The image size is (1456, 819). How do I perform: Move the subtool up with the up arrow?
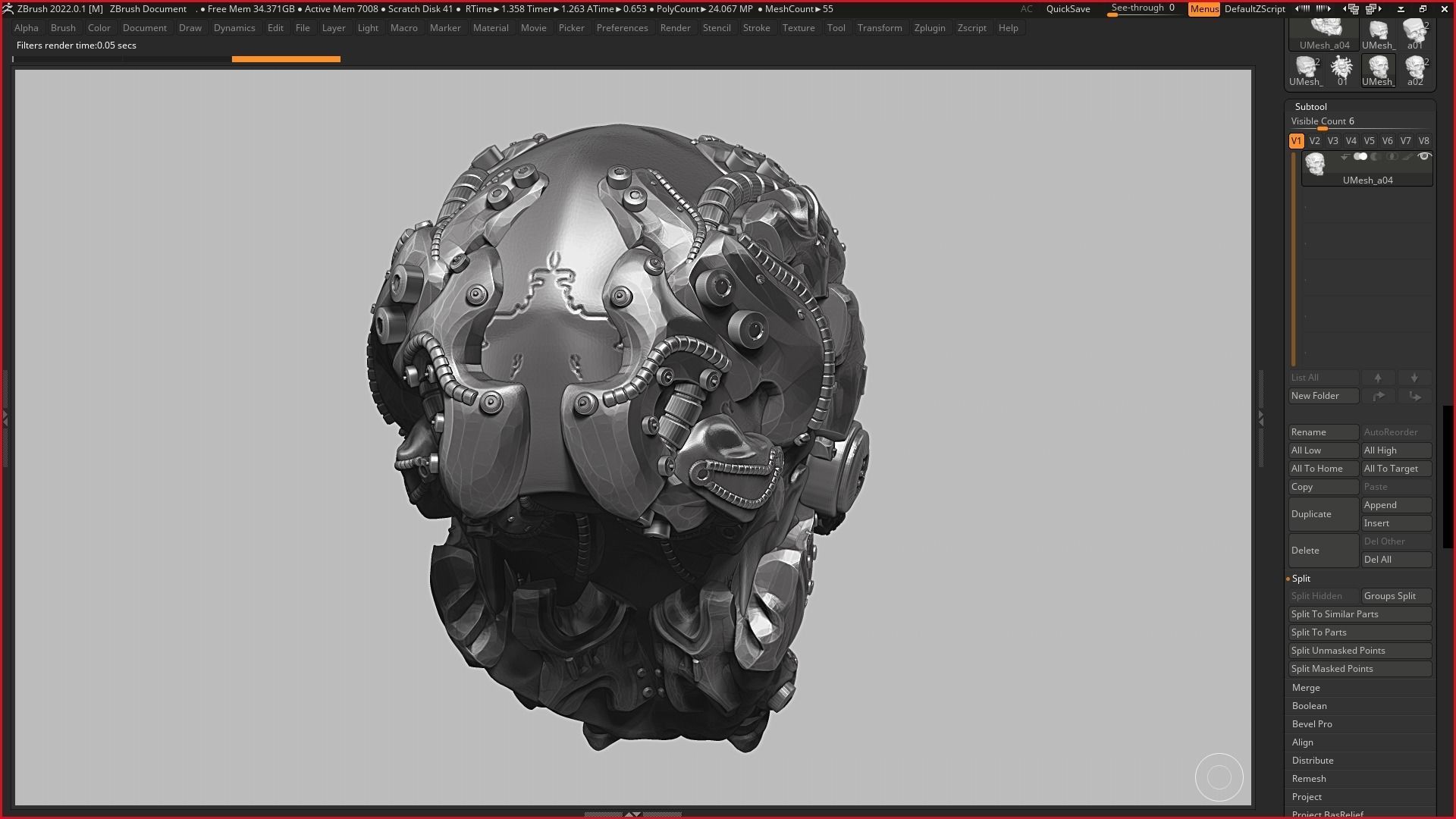(x=1378, y=378)
